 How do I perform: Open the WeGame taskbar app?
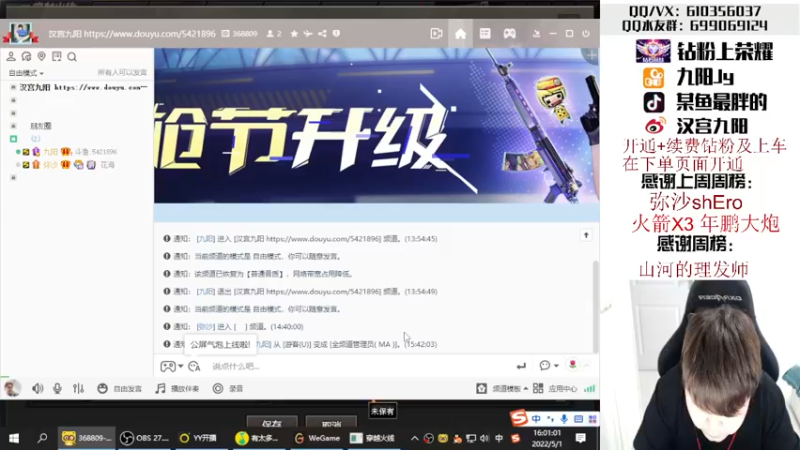click(x=317, y=438)
